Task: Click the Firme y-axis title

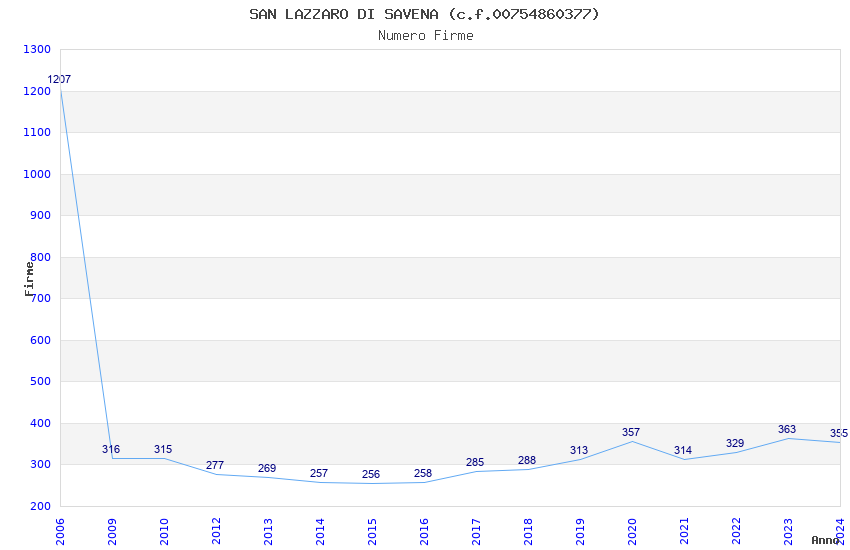Action: [29, 279]
